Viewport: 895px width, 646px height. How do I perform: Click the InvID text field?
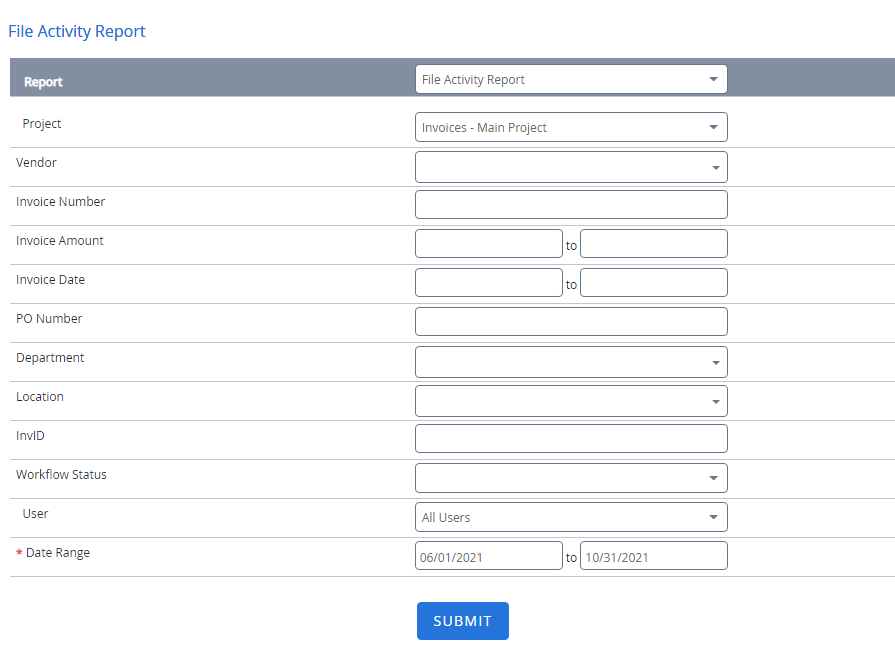(x=570, y=439)
